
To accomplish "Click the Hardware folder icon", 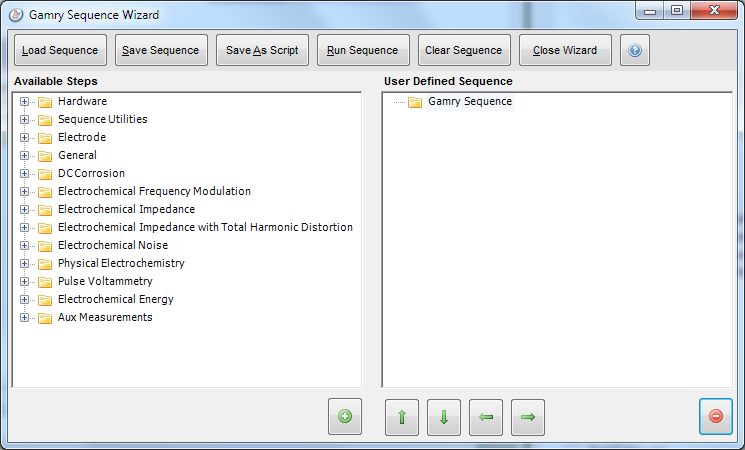I will click(45, 102).
